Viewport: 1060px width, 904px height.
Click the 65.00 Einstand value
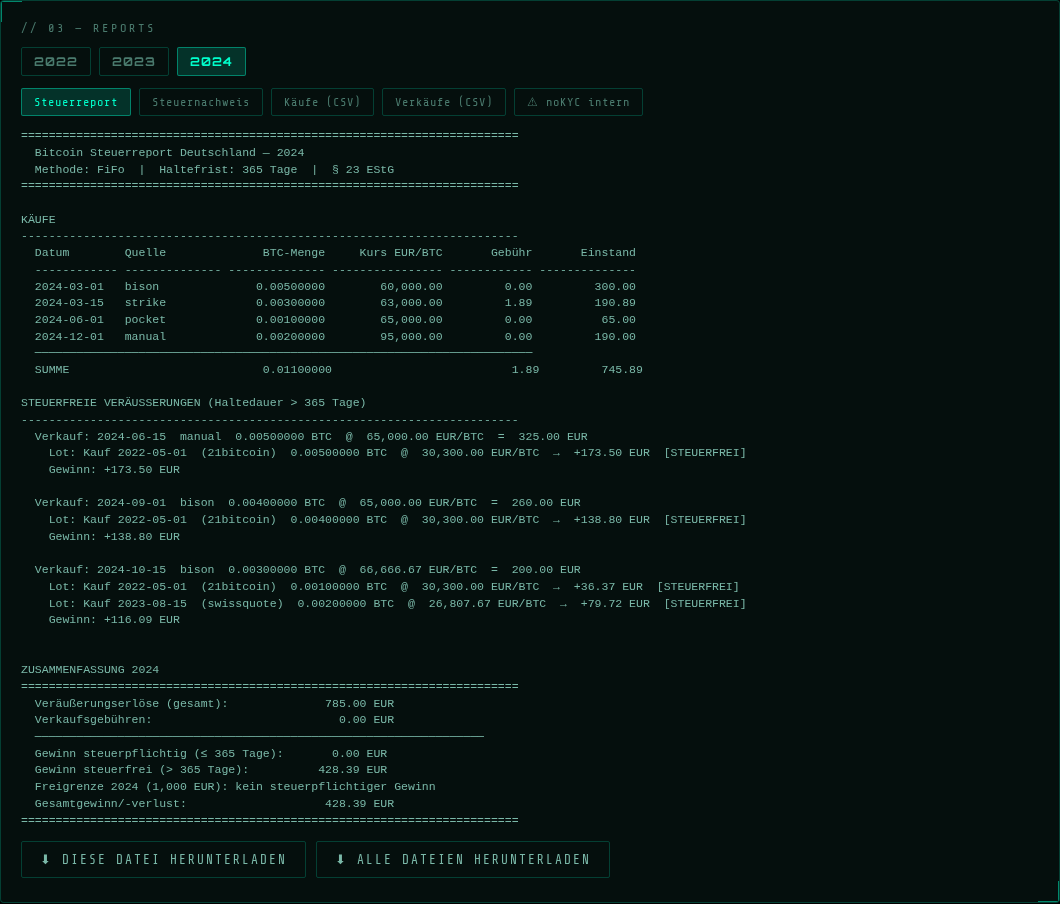click(x=619, y=320)
